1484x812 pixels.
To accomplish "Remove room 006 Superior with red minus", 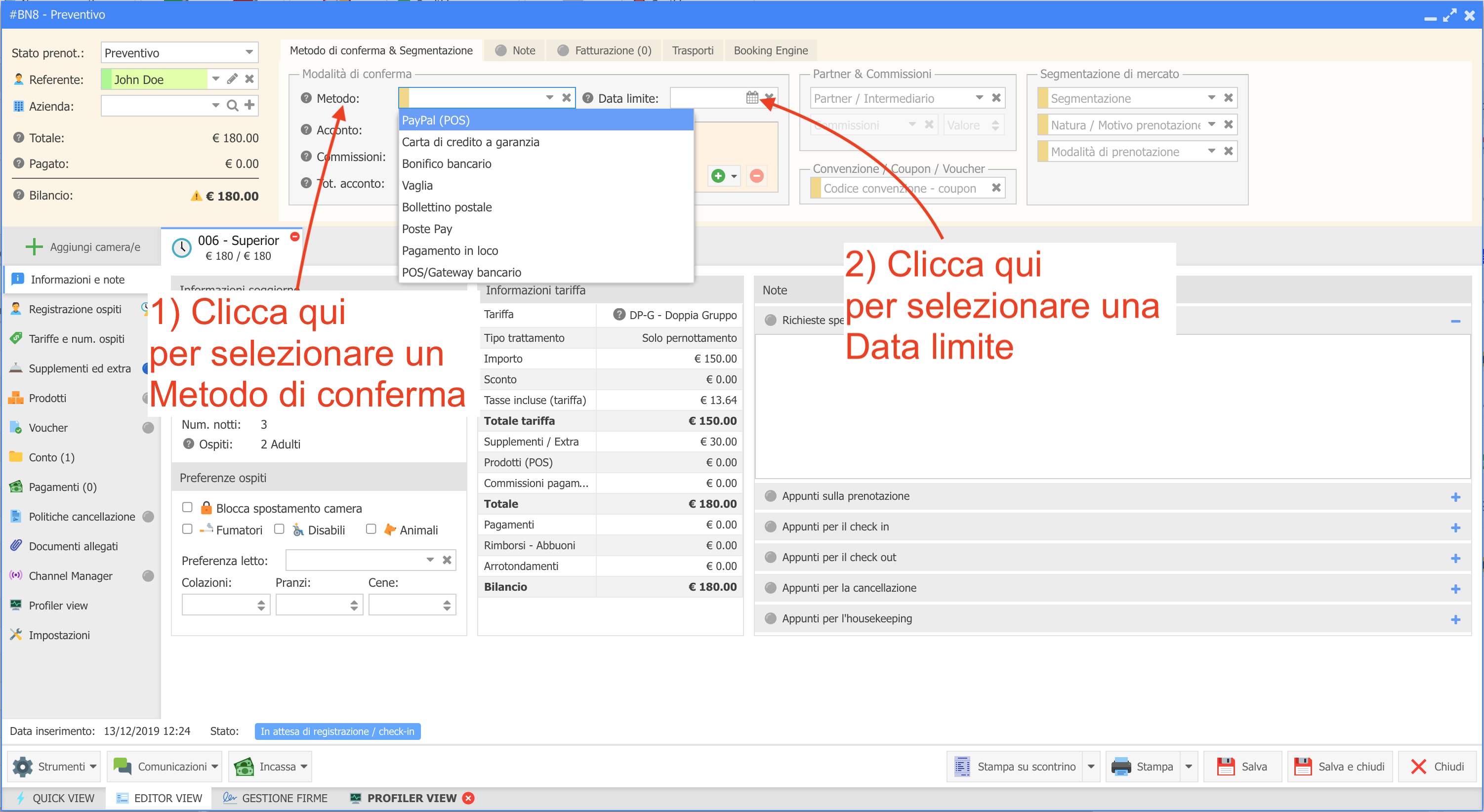I will click(295, 237).
